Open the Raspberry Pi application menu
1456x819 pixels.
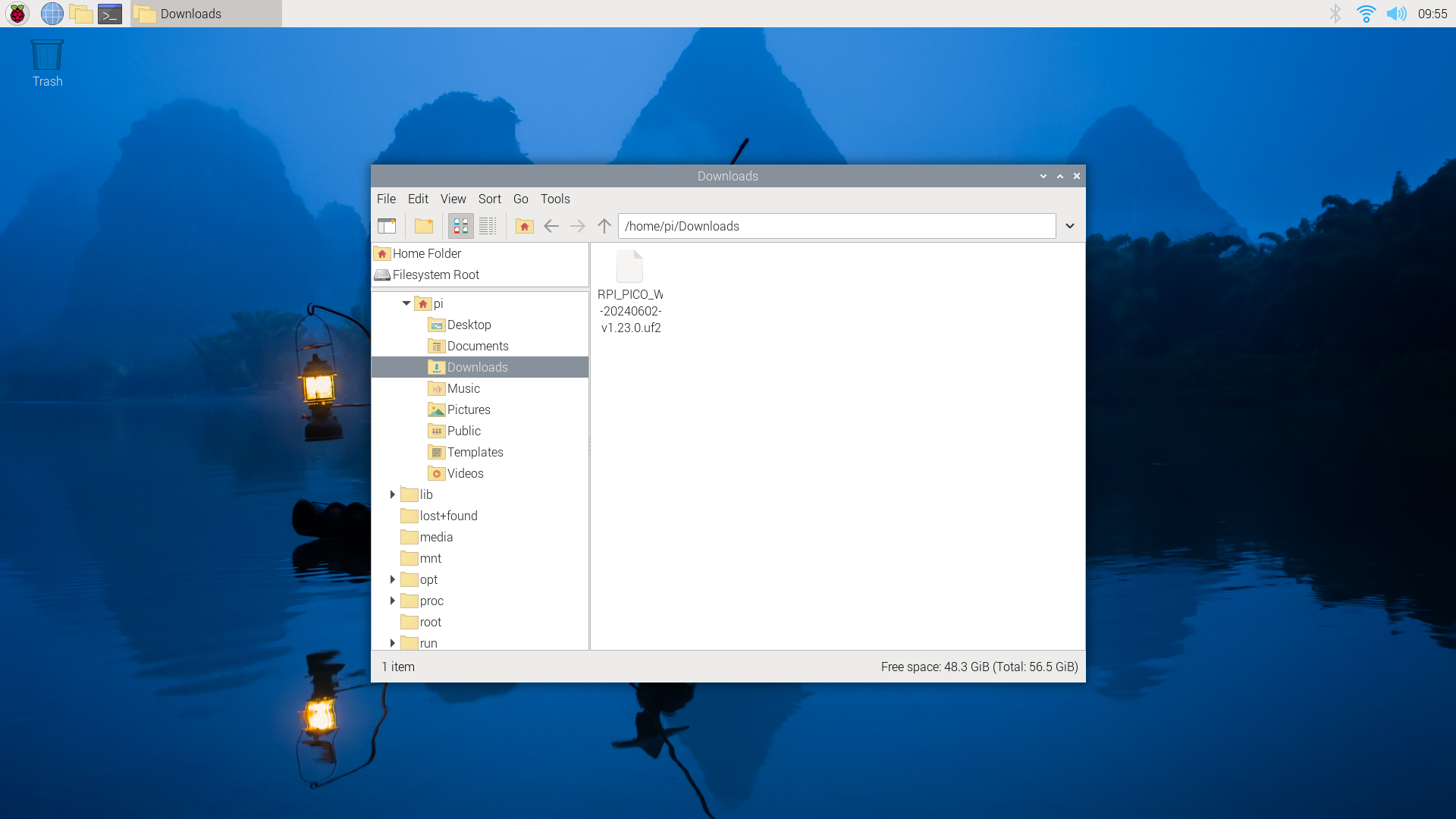17,14
